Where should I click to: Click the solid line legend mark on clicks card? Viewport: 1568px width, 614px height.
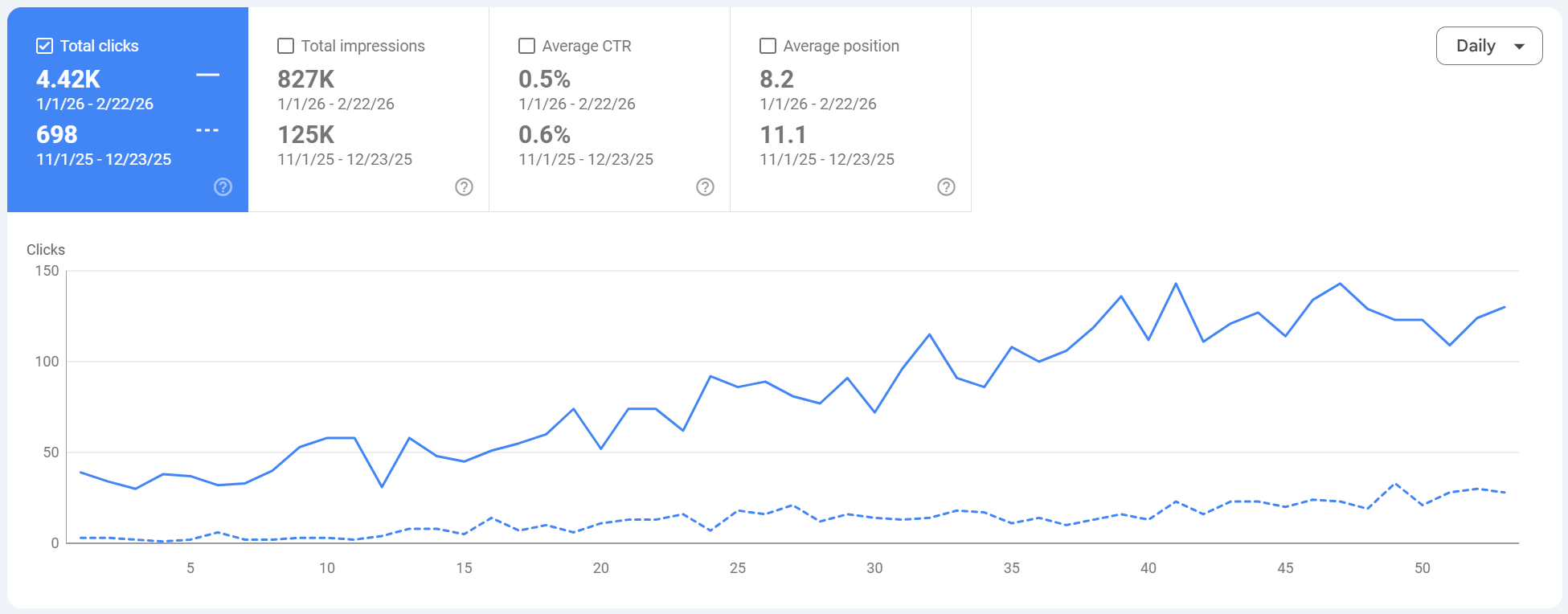[207, 75]
